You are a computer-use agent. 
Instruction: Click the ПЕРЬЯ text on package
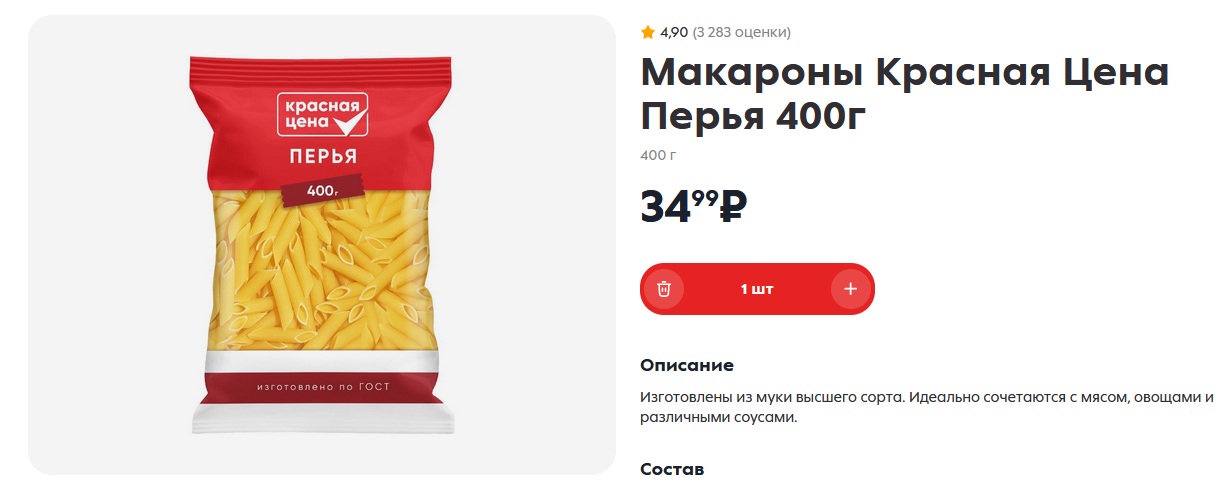click(x=323, y=156)
